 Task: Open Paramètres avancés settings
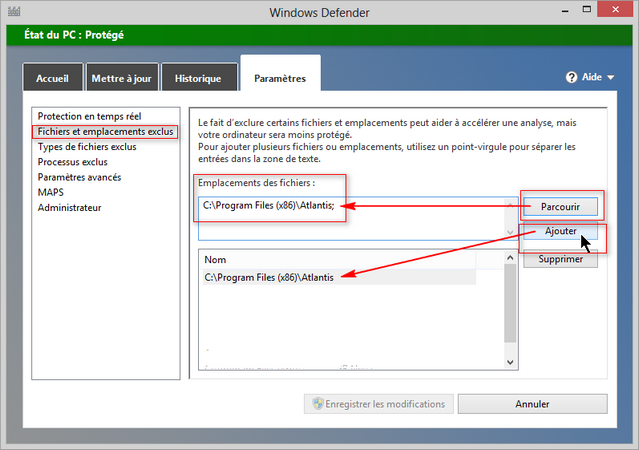79,177
